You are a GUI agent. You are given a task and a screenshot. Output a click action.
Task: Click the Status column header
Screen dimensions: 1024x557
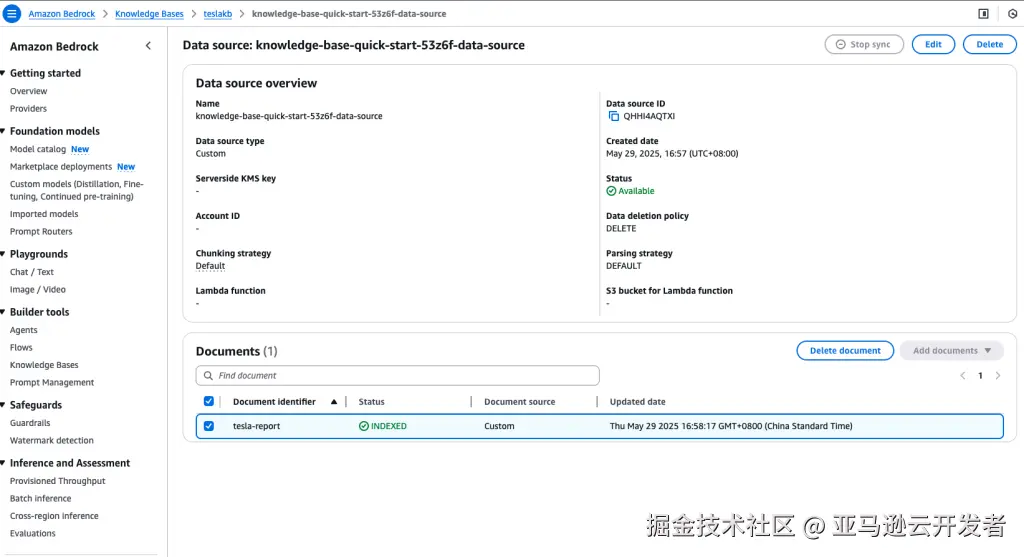tap(372, 402)
